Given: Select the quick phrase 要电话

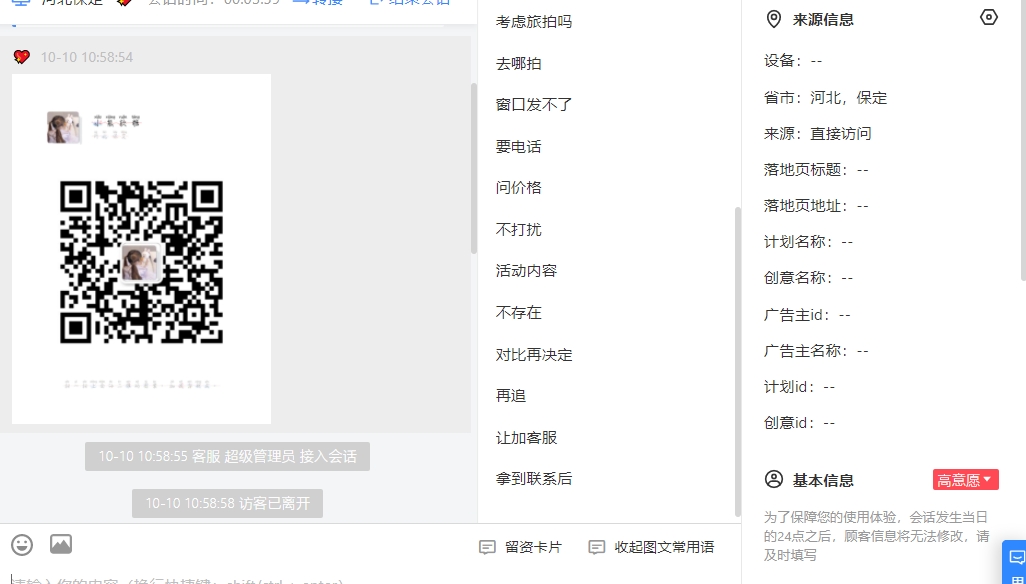Looking at the screenshot, I should tap(519, 146).
